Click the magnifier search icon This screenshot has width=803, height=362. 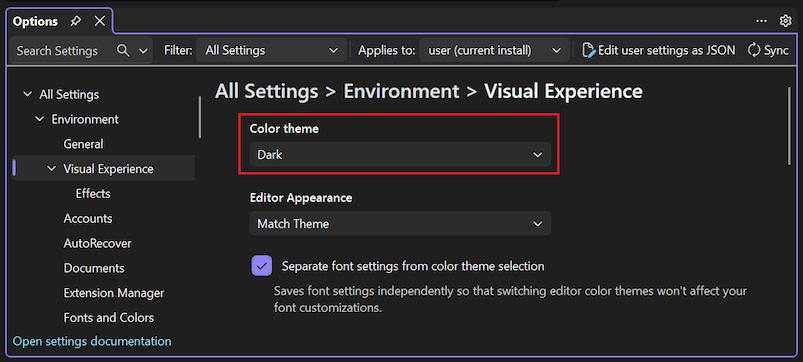coord(123,50)
